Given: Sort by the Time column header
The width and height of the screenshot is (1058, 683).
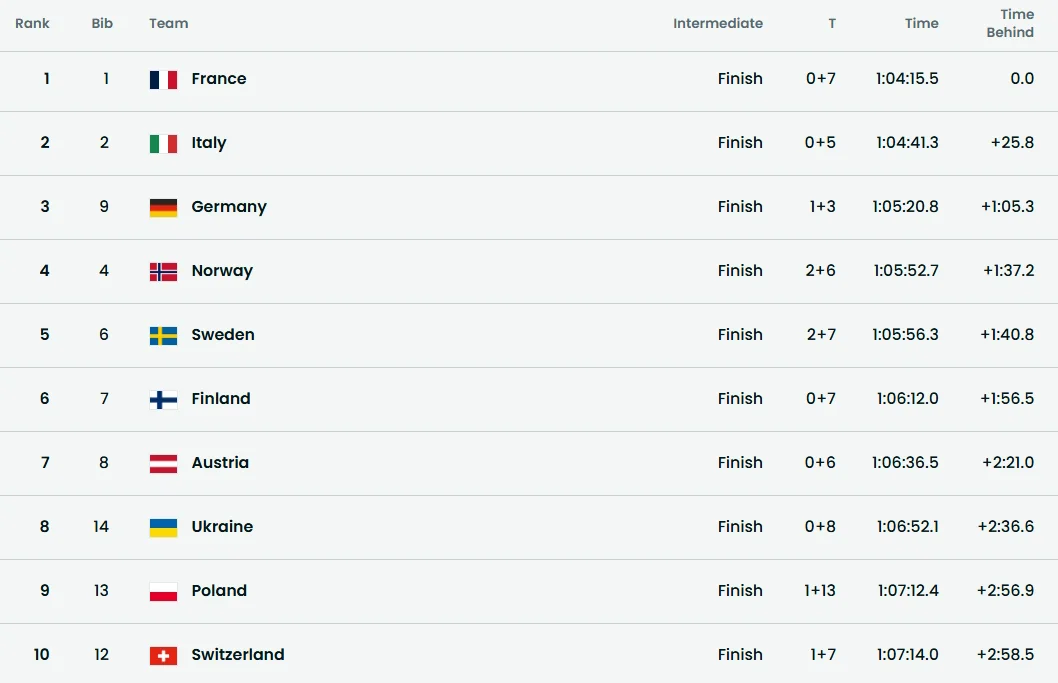Looking at the screenshot, I should click(x=921, y=23).
